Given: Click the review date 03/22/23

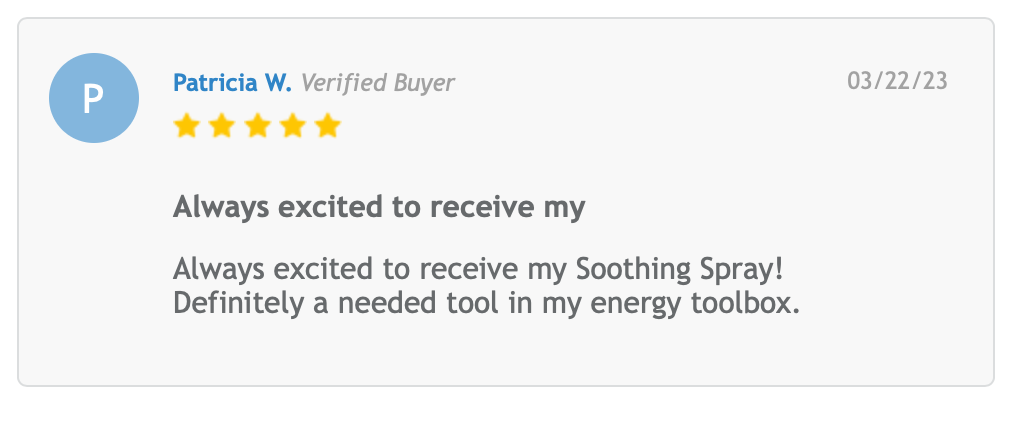Looking at the screenshot, I should click(x=897, y=82).
